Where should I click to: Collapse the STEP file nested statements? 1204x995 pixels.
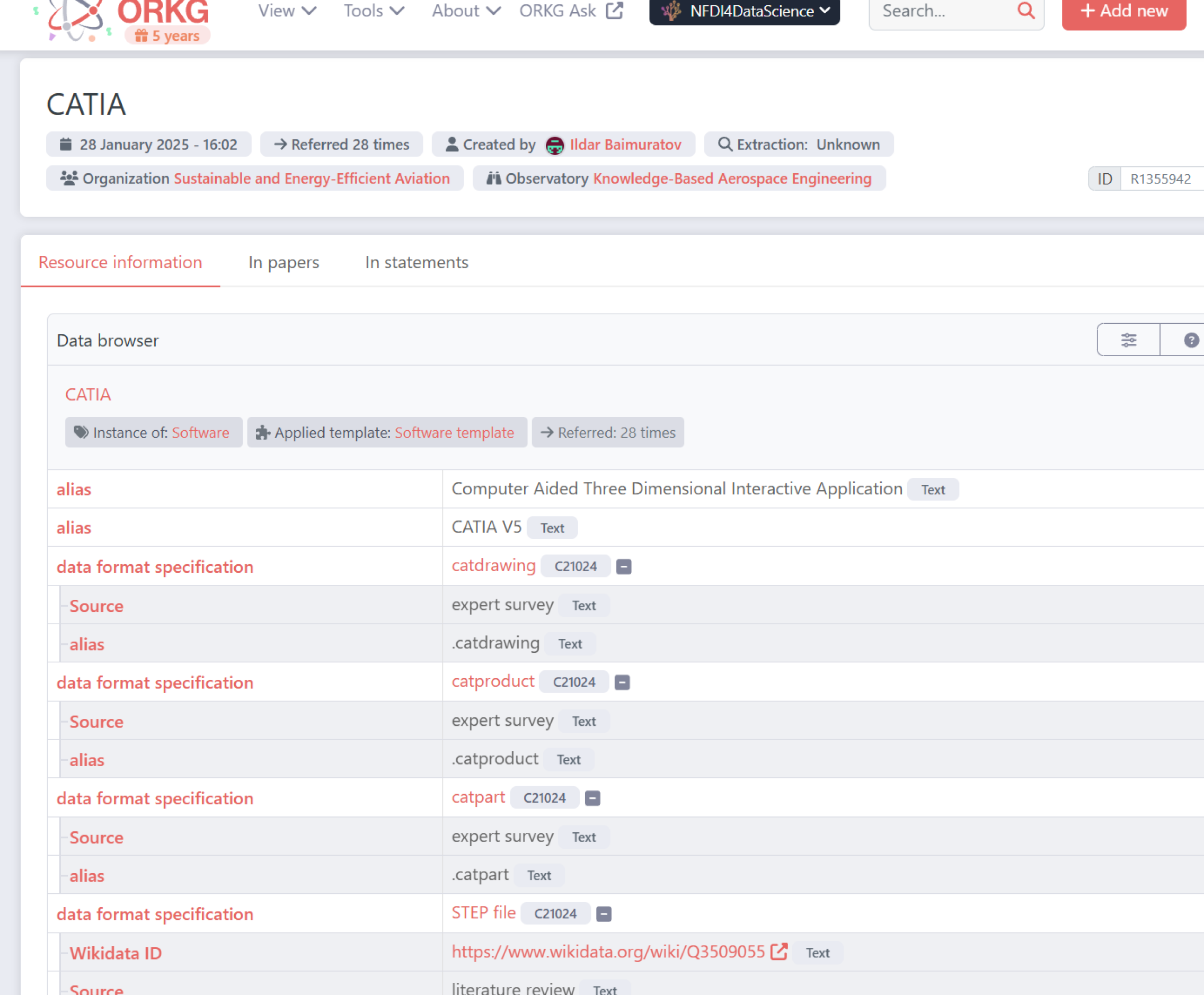[604, 914]
